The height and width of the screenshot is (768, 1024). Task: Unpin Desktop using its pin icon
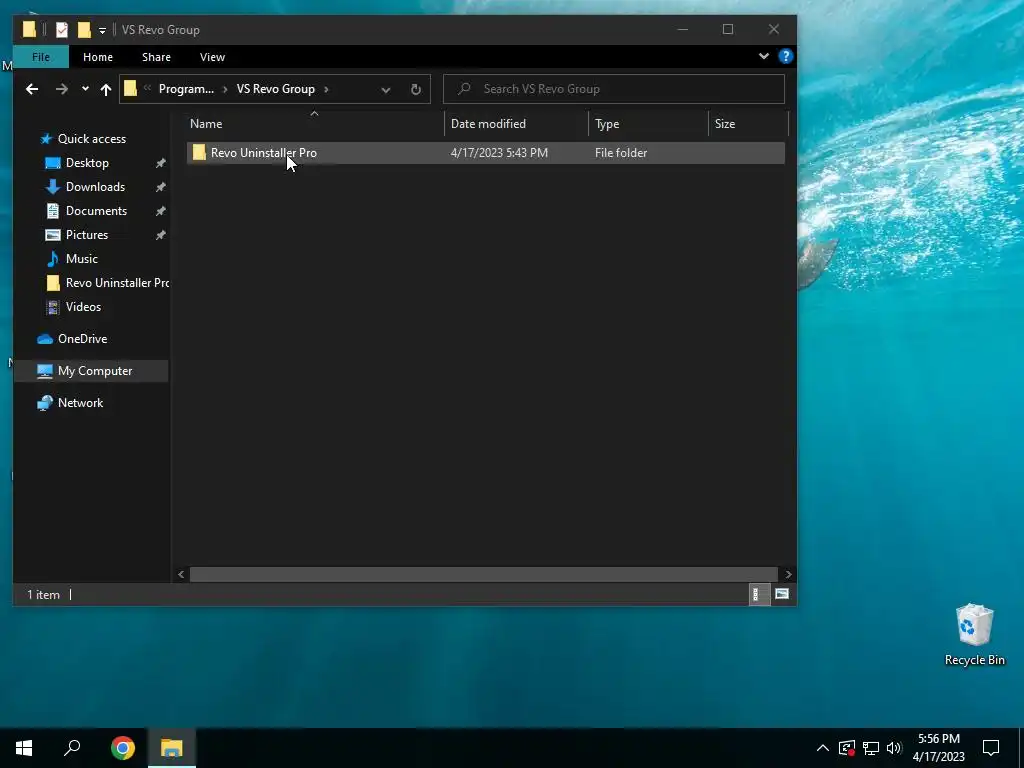tap(160, 163)
